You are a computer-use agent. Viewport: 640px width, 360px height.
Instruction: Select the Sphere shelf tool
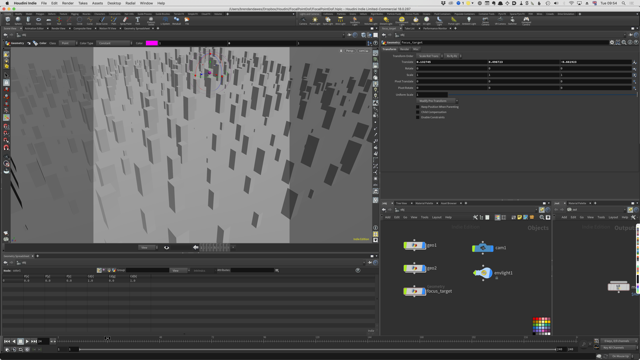click(x=18, y=20)
